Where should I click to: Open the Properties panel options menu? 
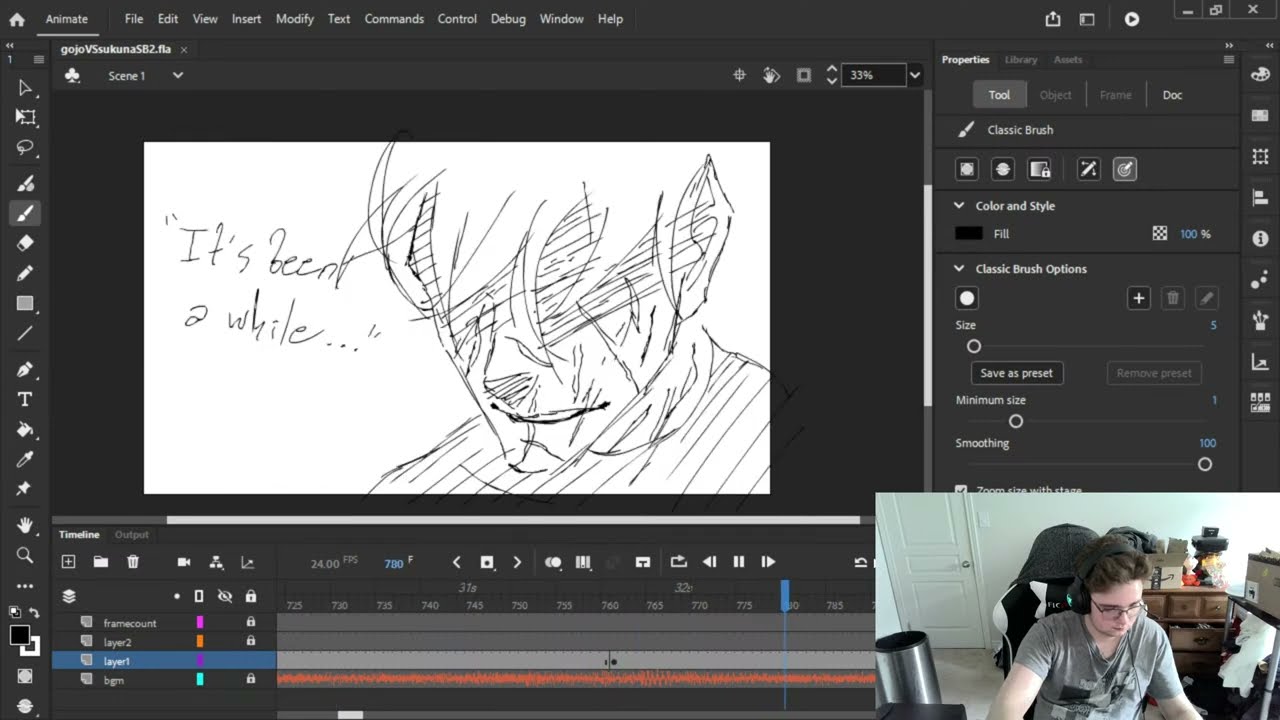point(1229,60)
